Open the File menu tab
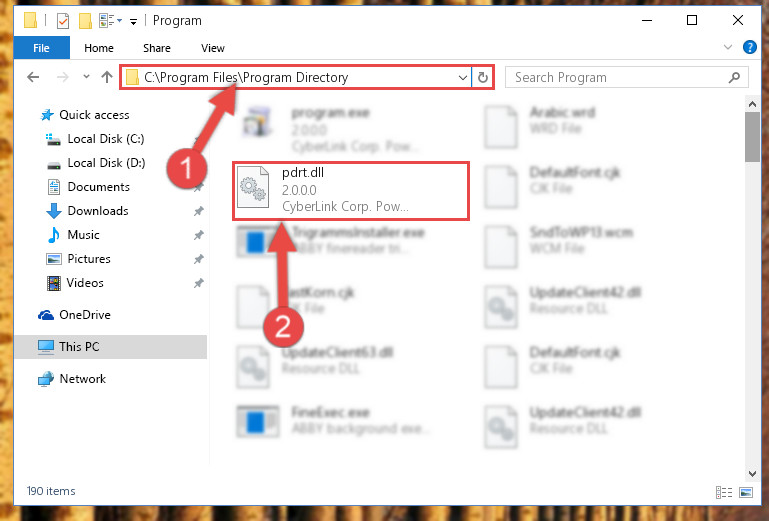769x521 pixels. 41,48
